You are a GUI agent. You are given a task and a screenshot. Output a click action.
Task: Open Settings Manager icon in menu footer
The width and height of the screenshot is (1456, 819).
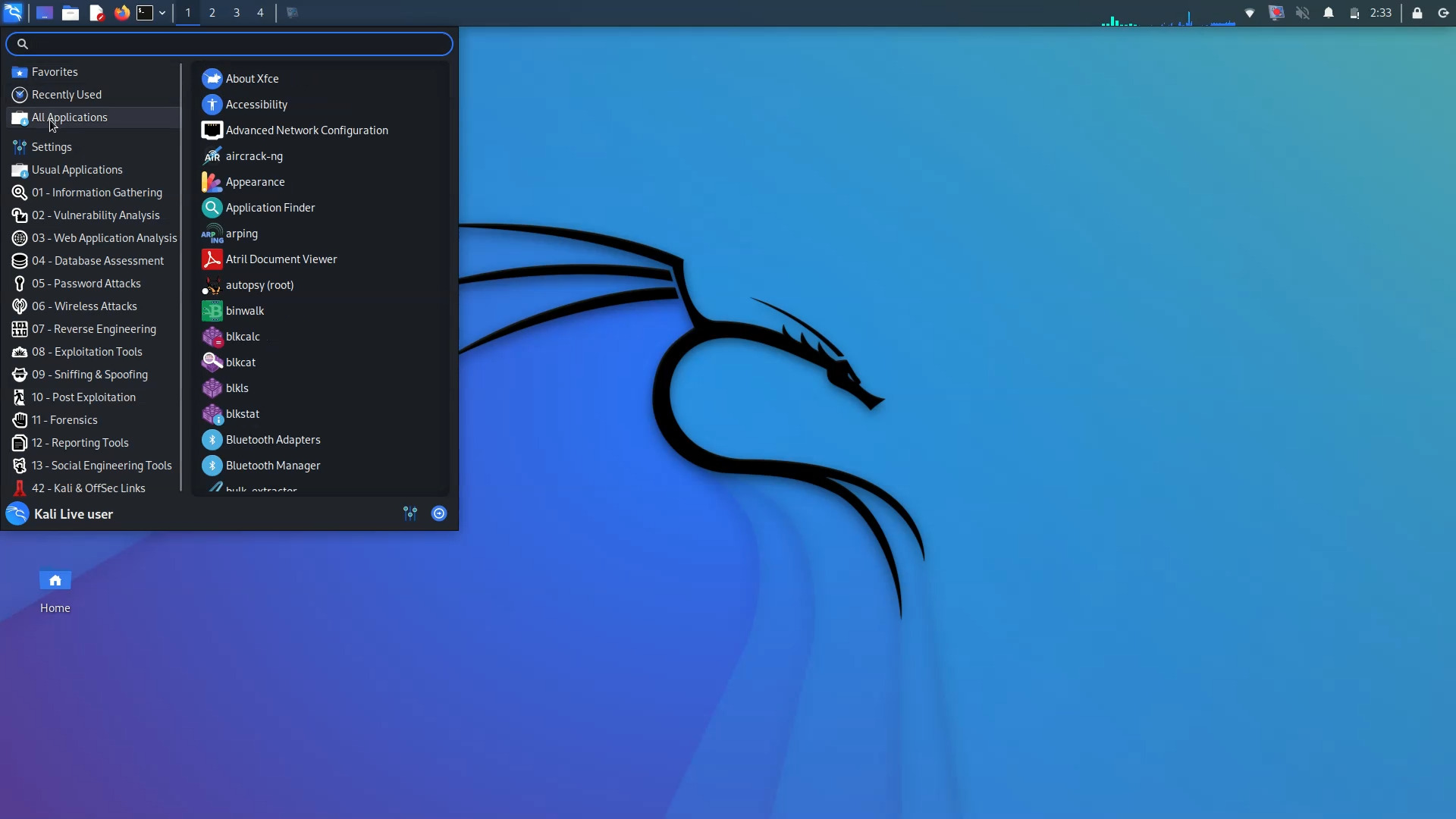[410, 514]
